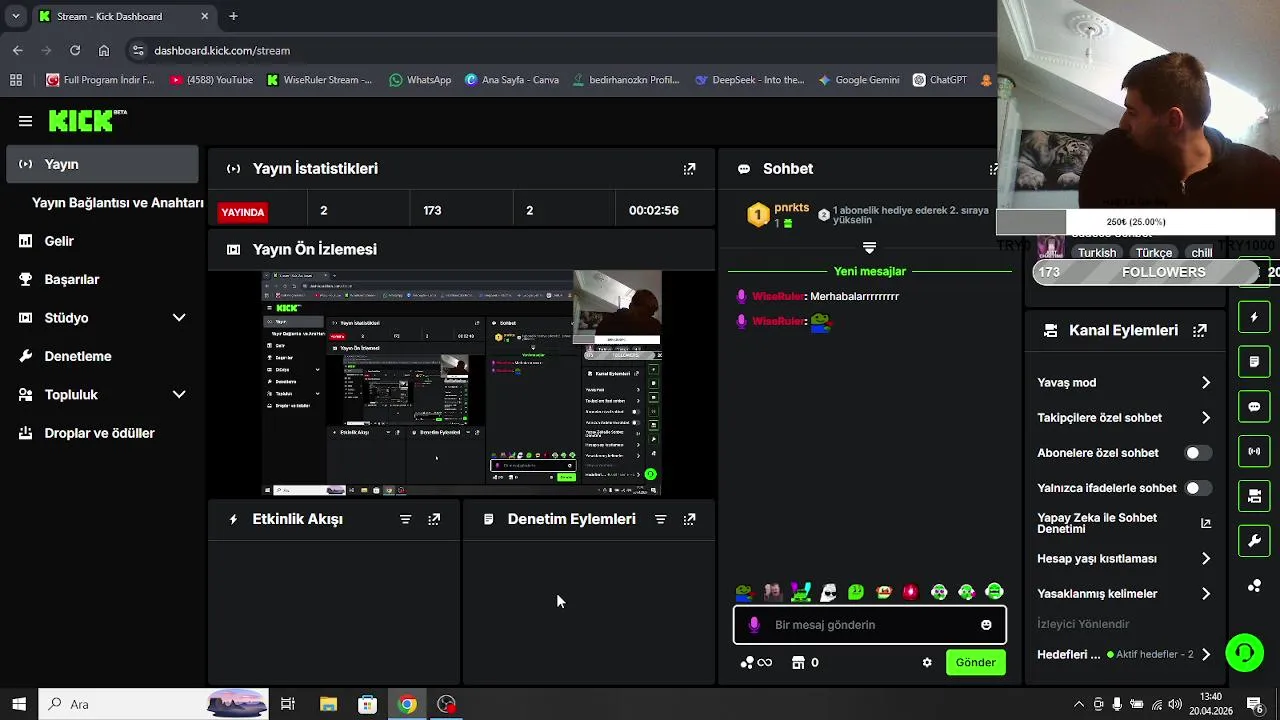
Task: Open WiseRuler Stream bookmark
Action: pyautogui.click(x=319, y=80)
